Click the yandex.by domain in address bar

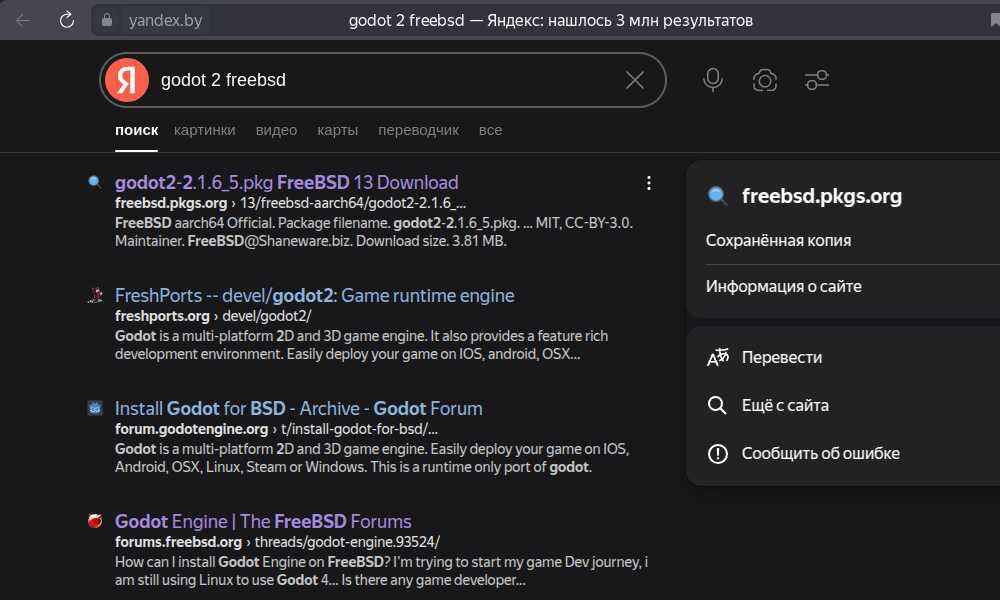pyautogui.click(x=165, y=20)
